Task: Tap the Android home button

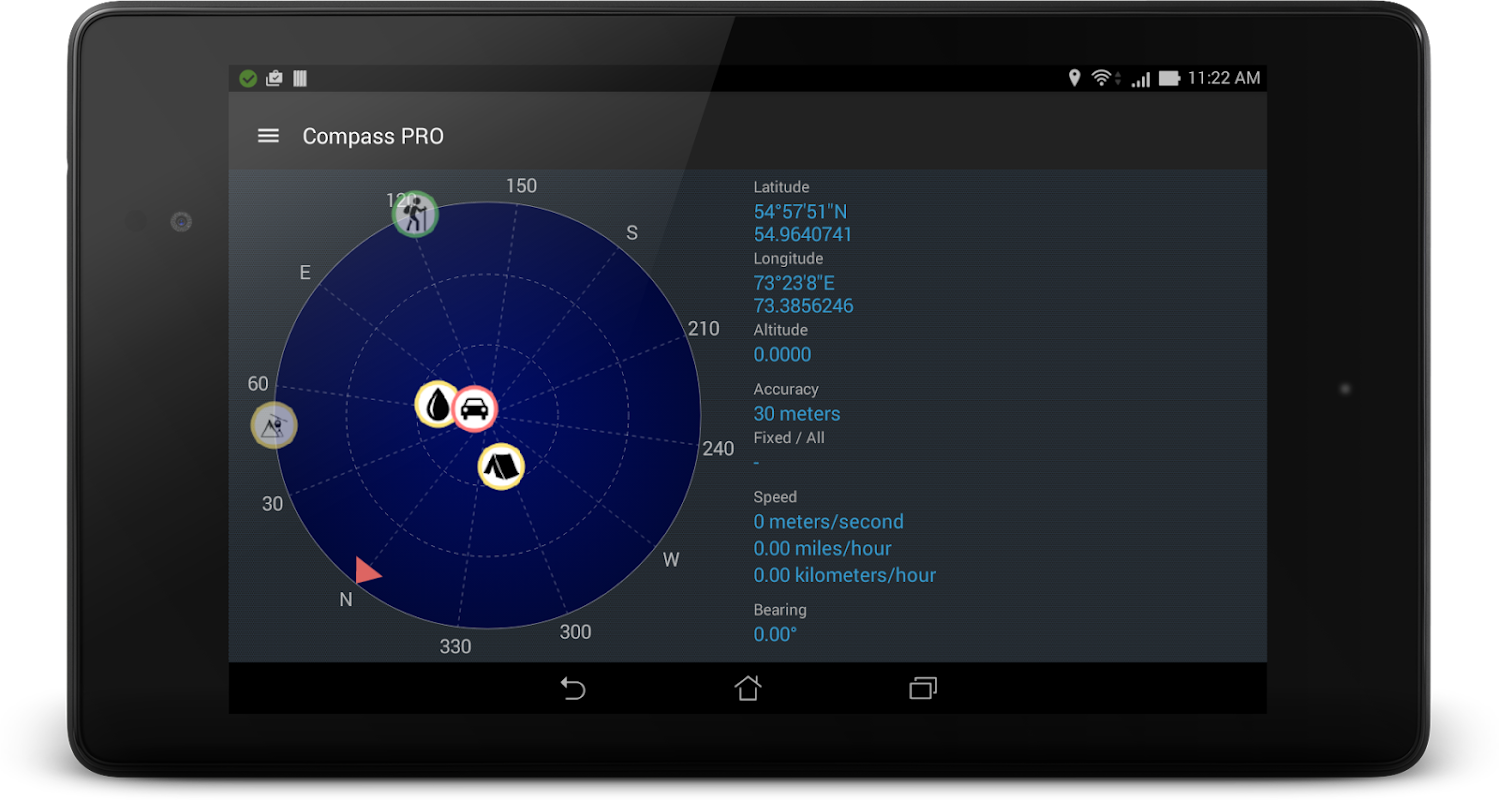Action: click(x=748, y=687)
